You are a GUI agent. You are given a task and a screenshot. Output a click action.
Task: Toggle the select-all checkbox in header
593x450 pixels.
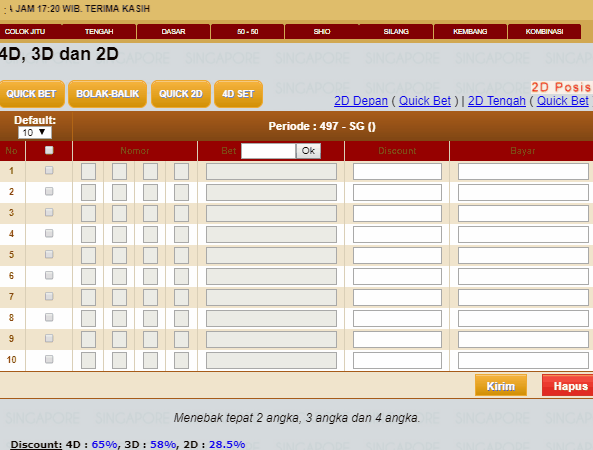pyautogui.click(x=49, y=150)
